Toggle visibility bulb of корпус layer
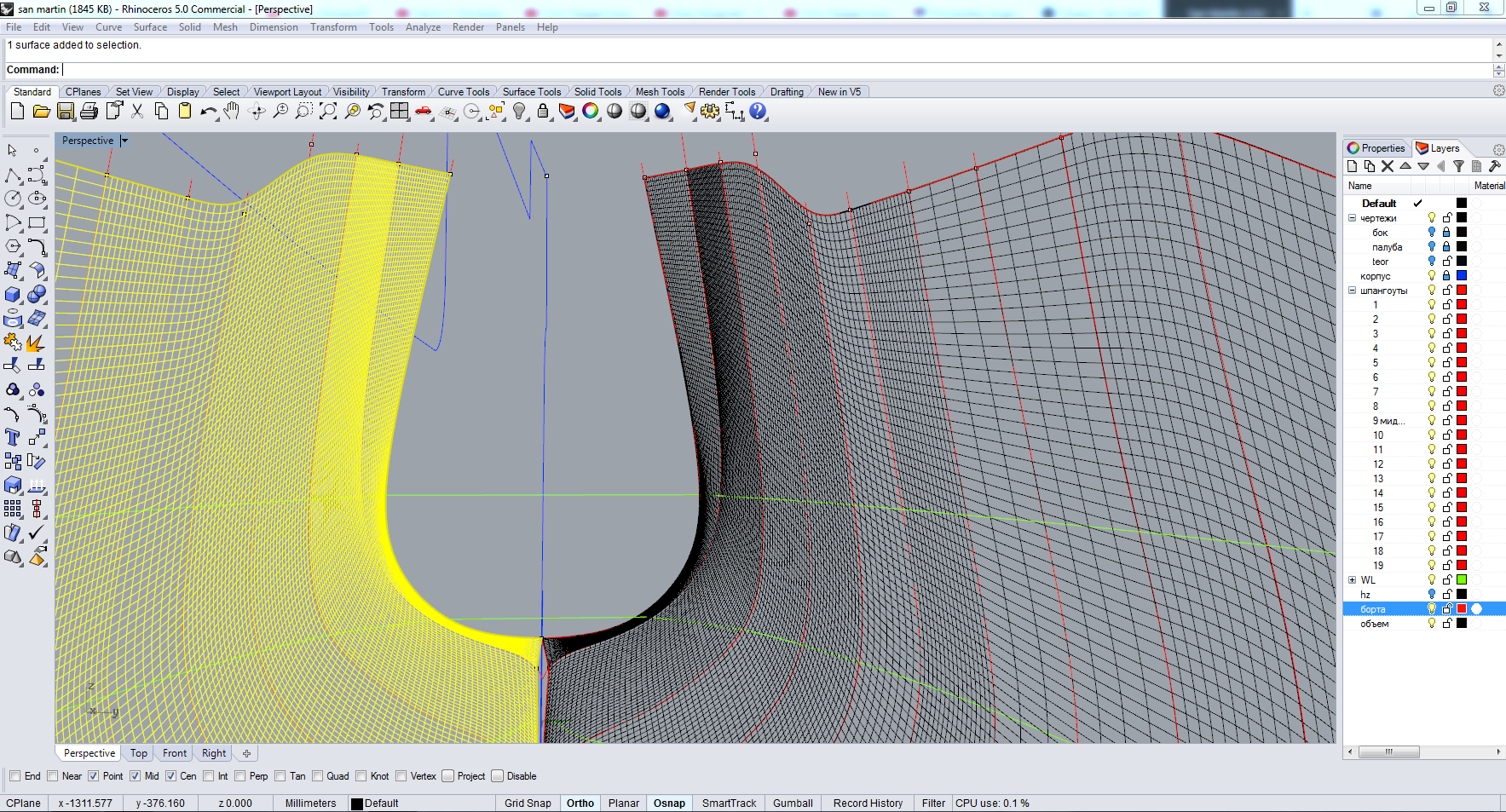 tap(1432, 276)
